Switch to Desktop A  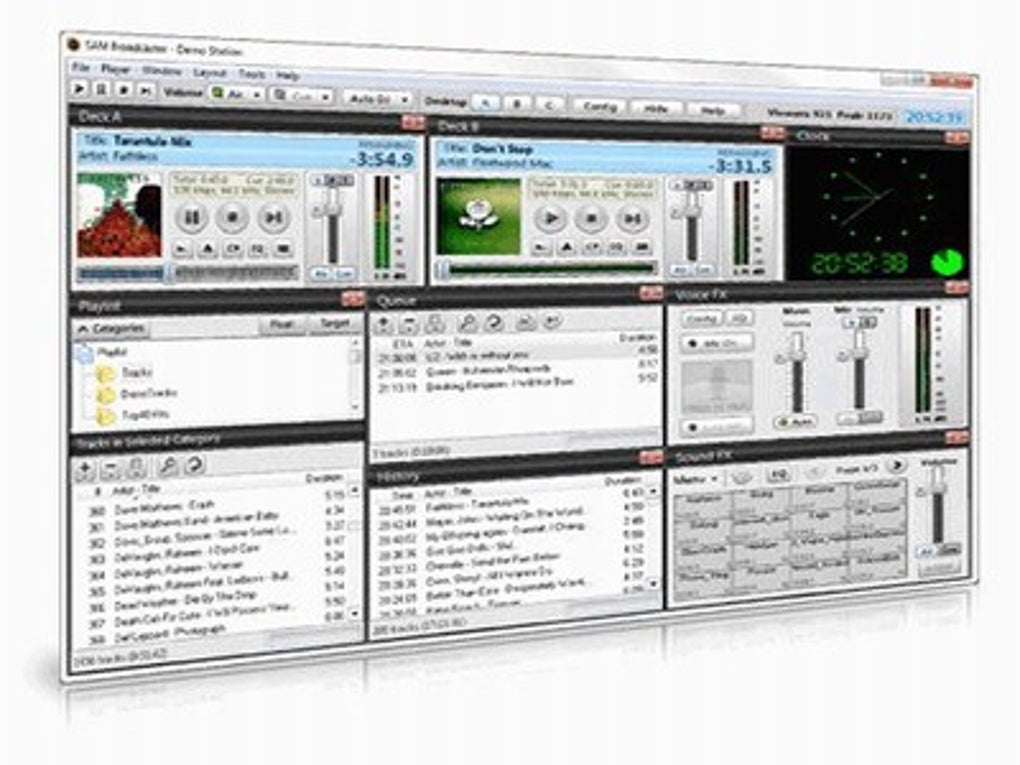[486, 103]
